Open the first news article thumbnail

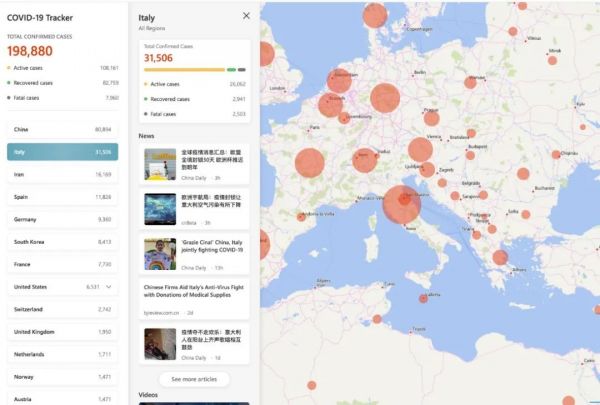pyautogui.click(x=160, y=164)
